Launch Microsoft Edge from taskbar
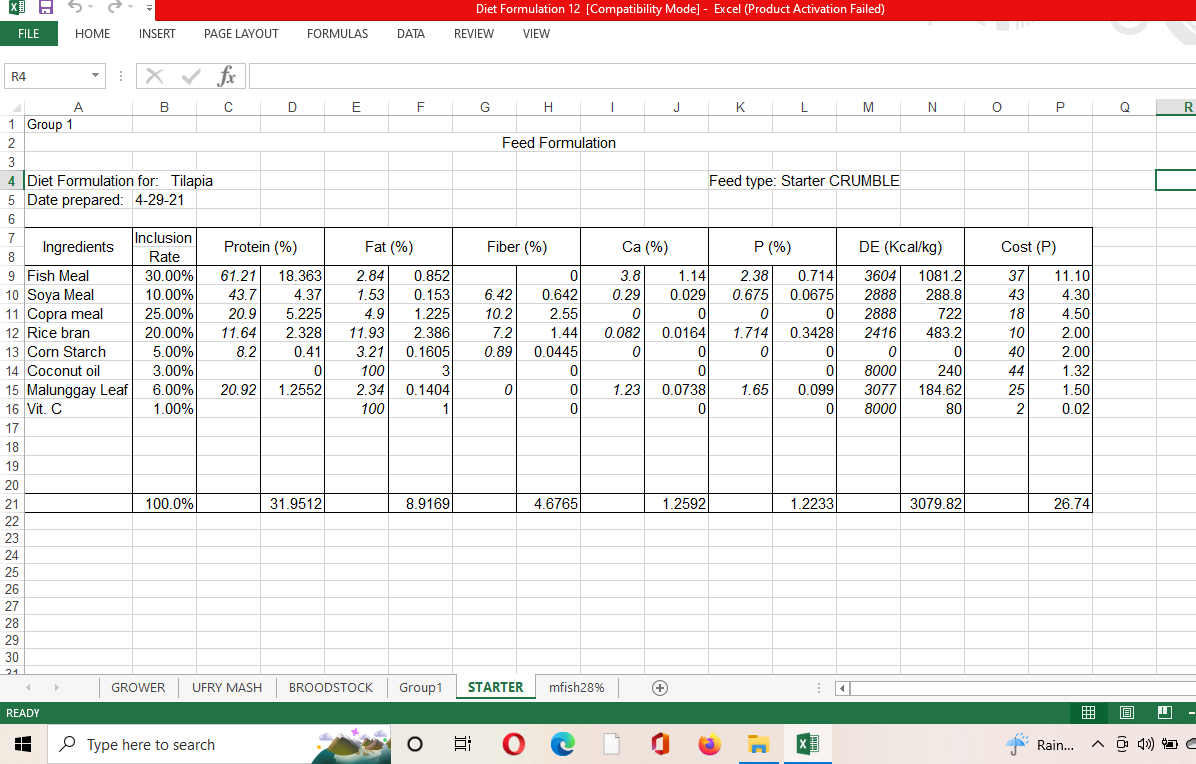 (563, 744)
